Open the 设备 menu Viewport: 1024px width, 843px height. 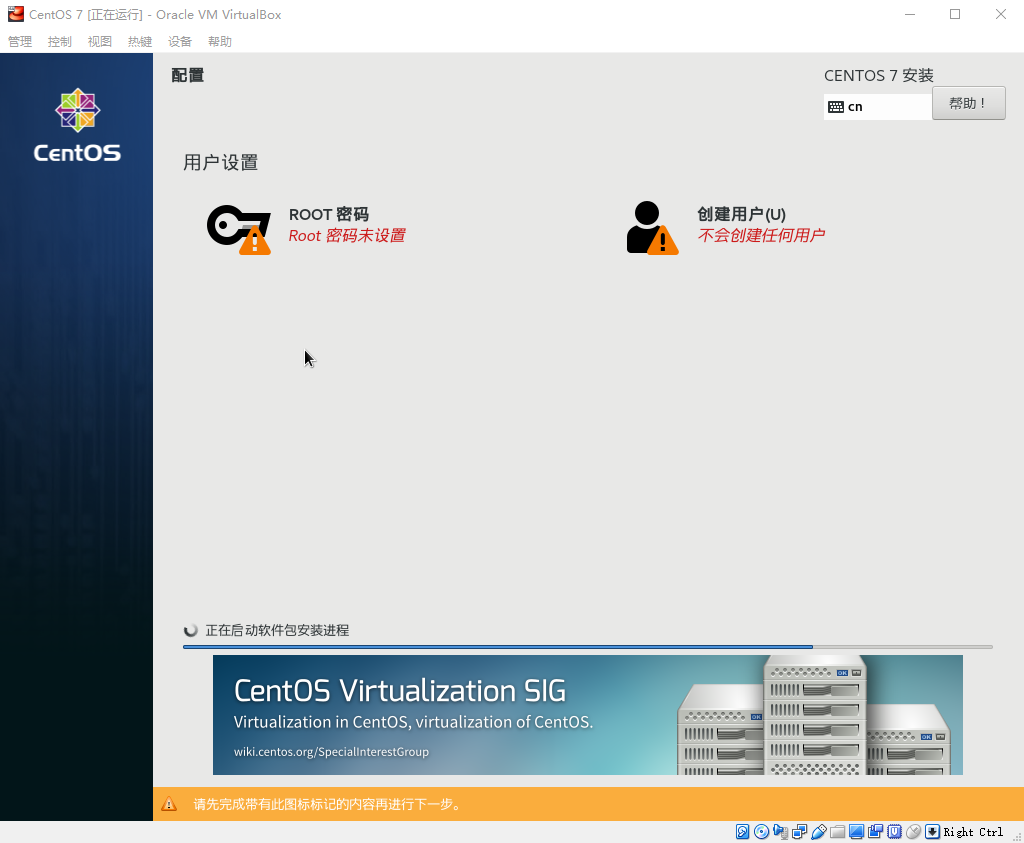click(x=180, y=42)
